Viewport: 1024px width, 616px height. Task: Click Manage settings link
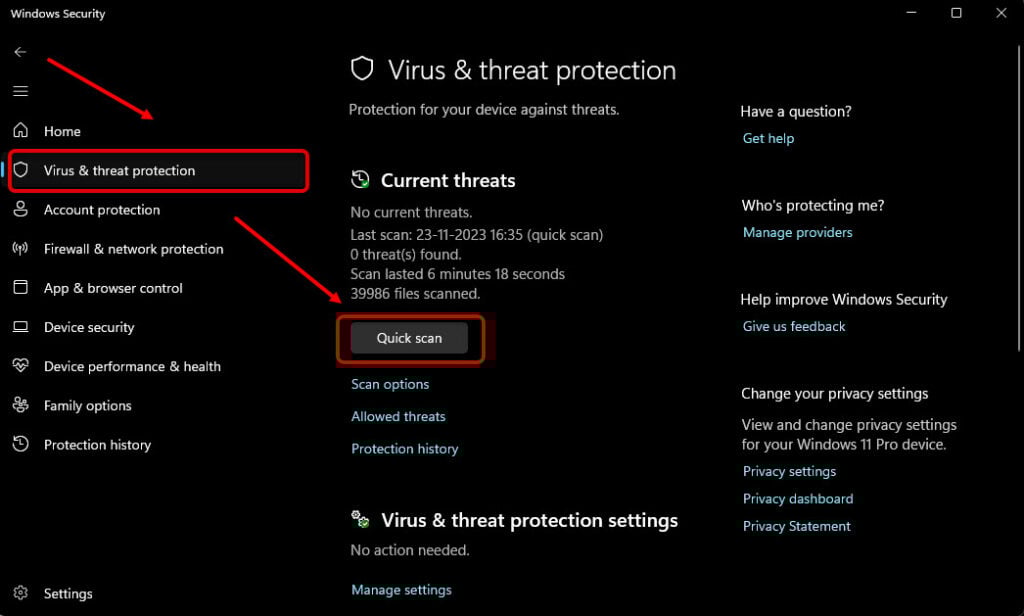pyautogui.click(x=402, y=590)
